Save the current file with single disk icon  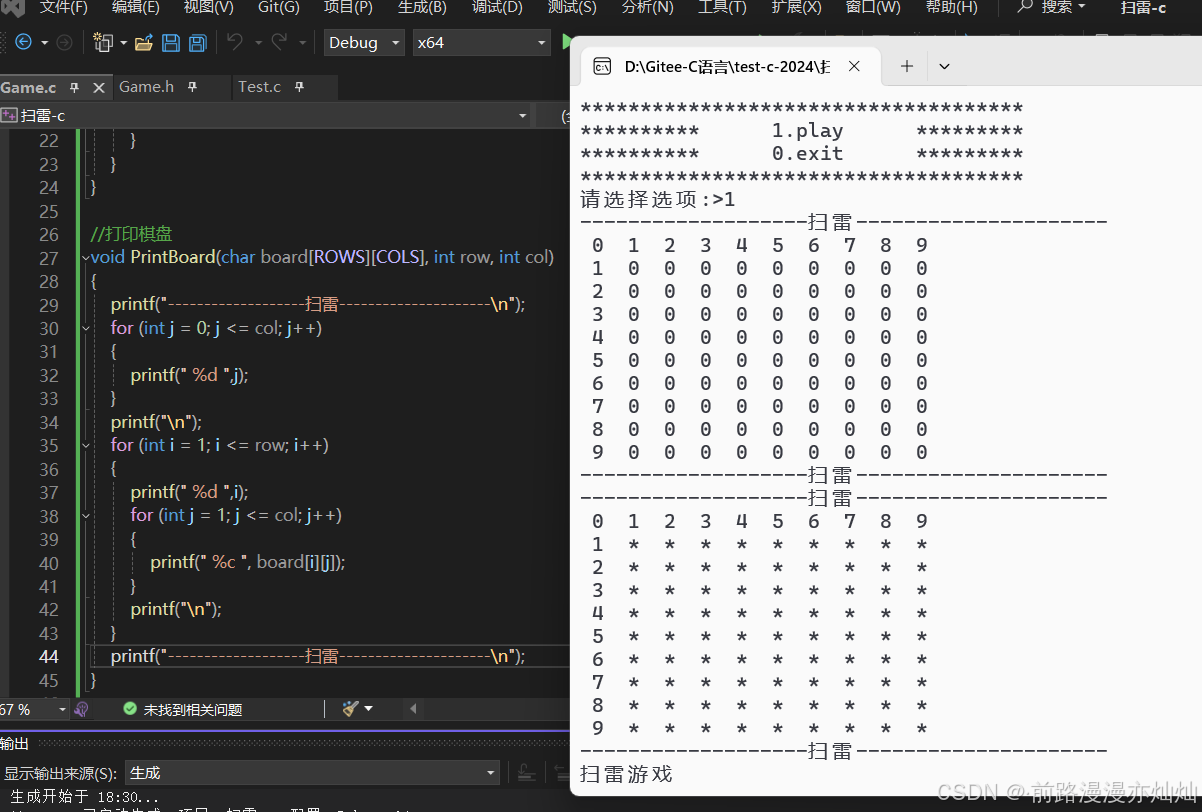pyautogui.click(x=171, y=42)
